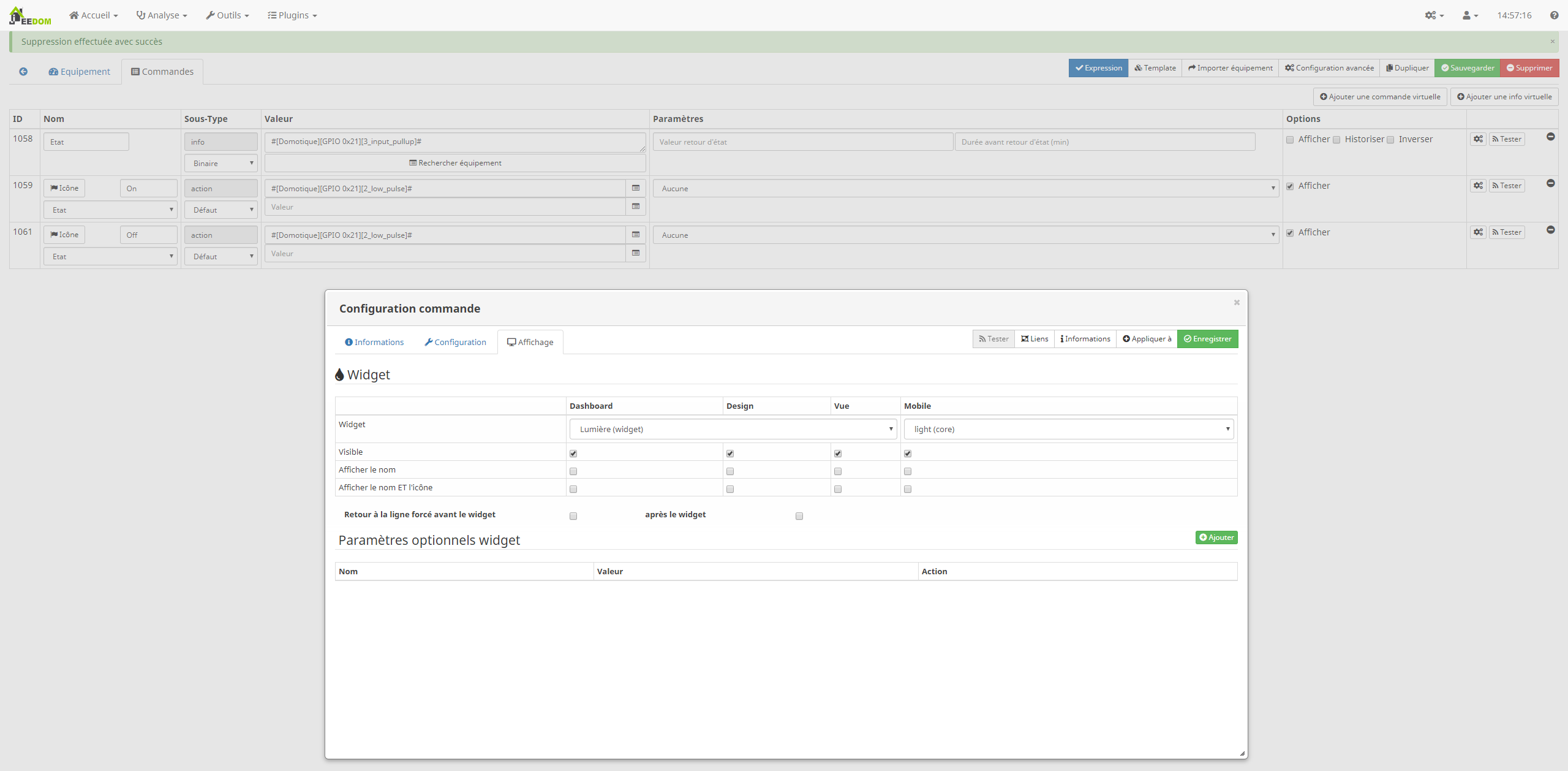Choose an icon for the On command
The width and height of the screenshot is (1568, 771).
[64, 188]
